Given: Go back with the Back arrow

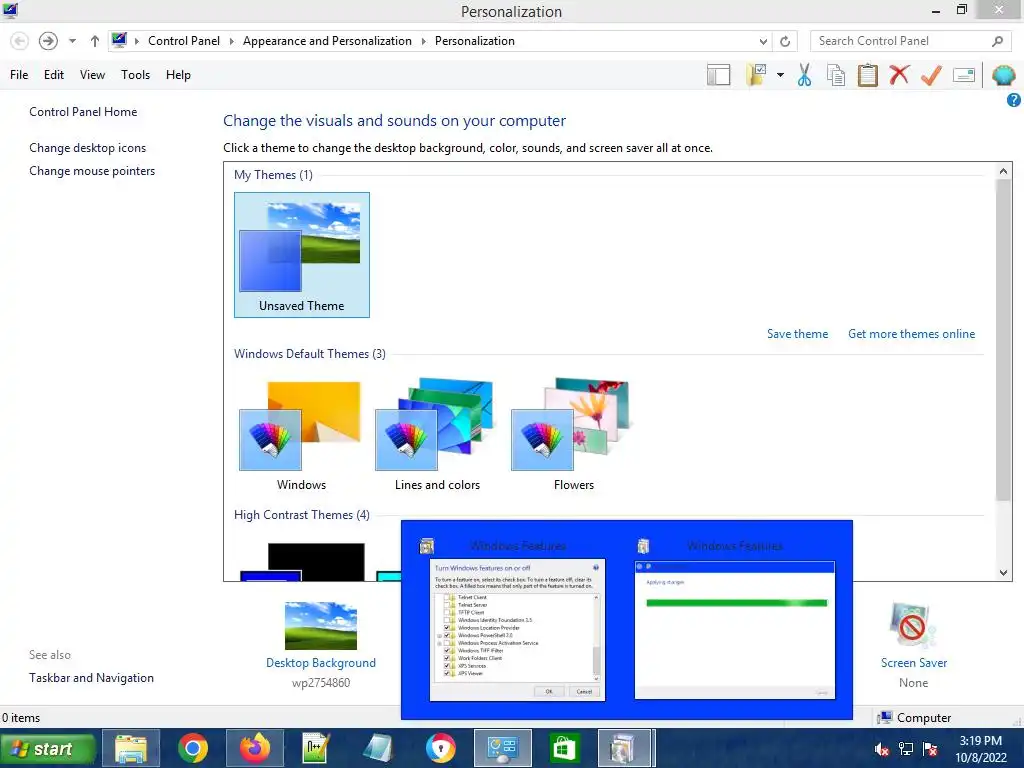Looking at the screenshot, I should (20, 41).
